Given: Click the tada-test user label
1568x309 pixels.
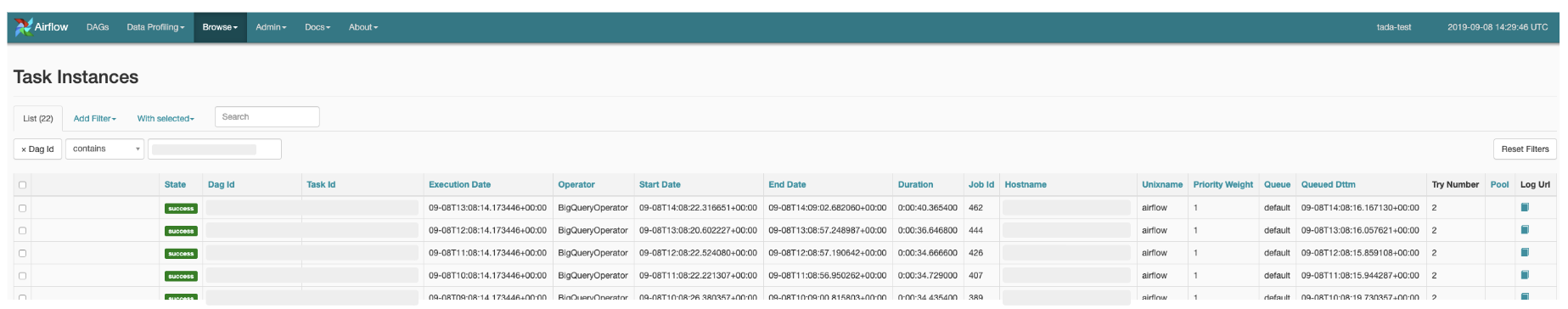Looking at the screenshot, I should tap(1394, 27).
